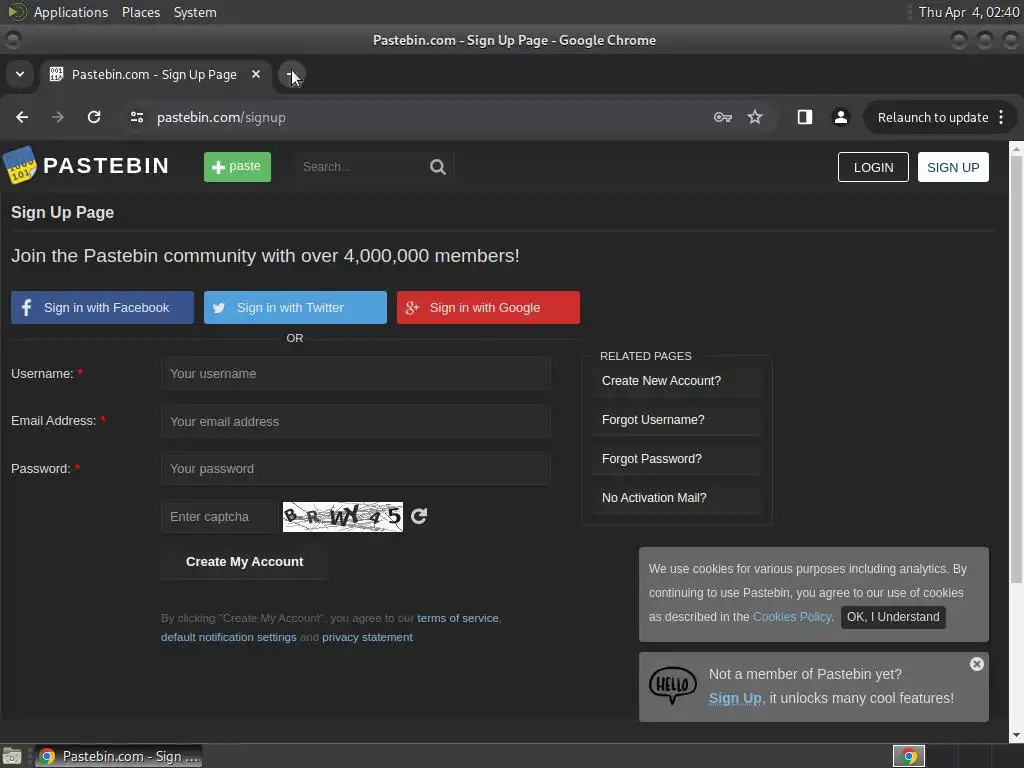Screen dimensions: 1024x768
Task: Toggle the browser side panel
Action: pos(805,118)
